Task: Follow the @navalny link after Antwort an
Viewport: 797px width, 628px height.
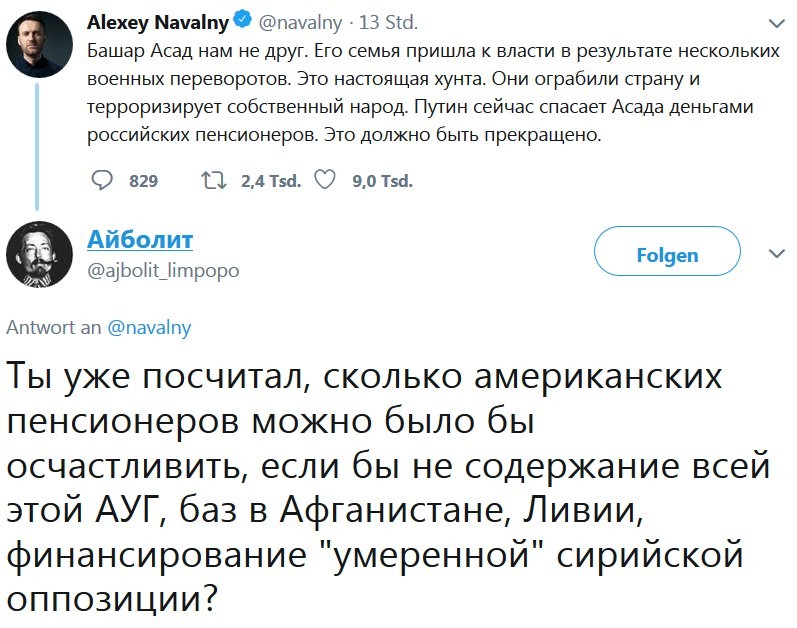Action: tap(148, 327)
